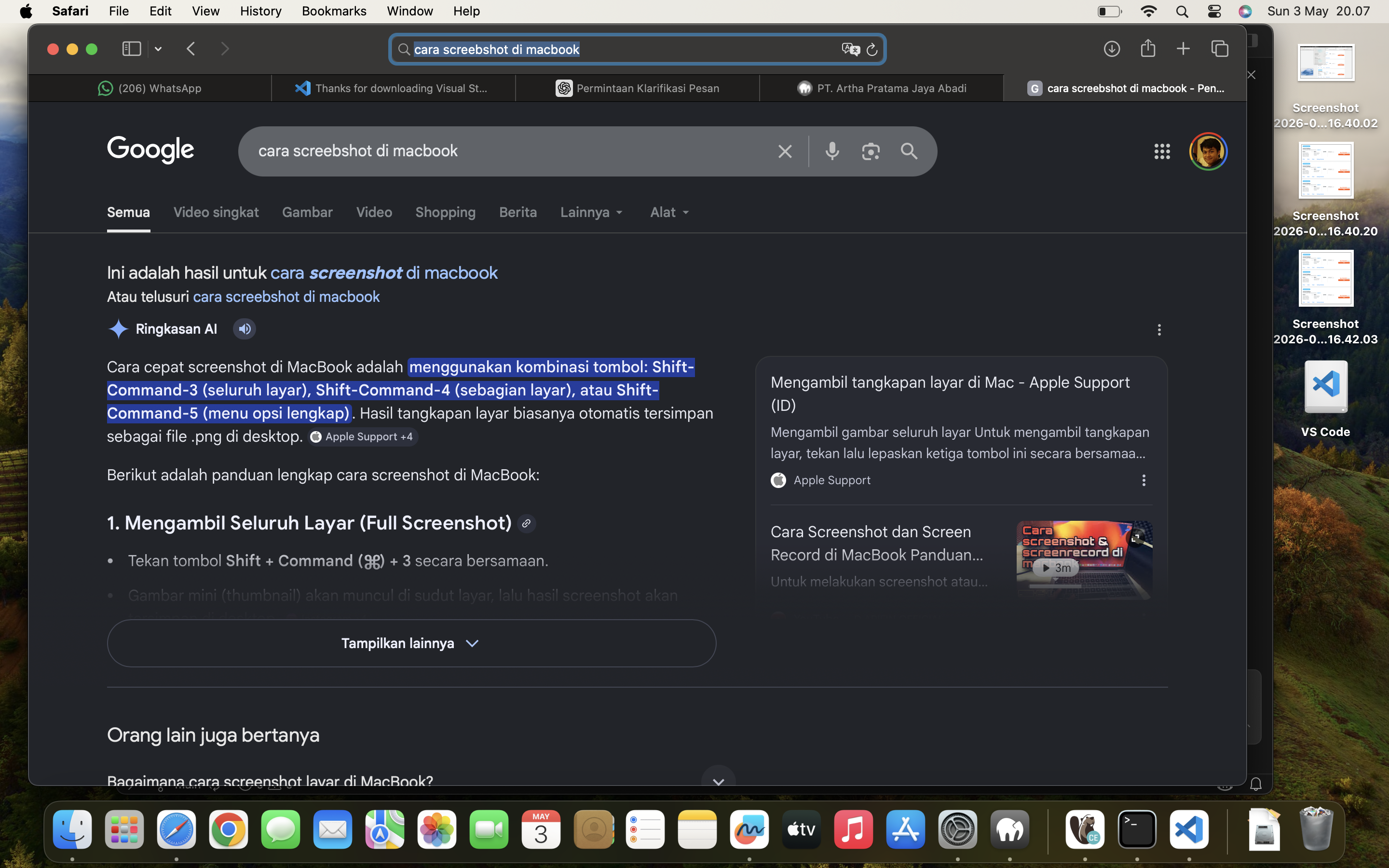Switch to Permintaan Klarifikasi Pesan tab
Screen dimensions: 1389x868
click(x=637, y=88)
